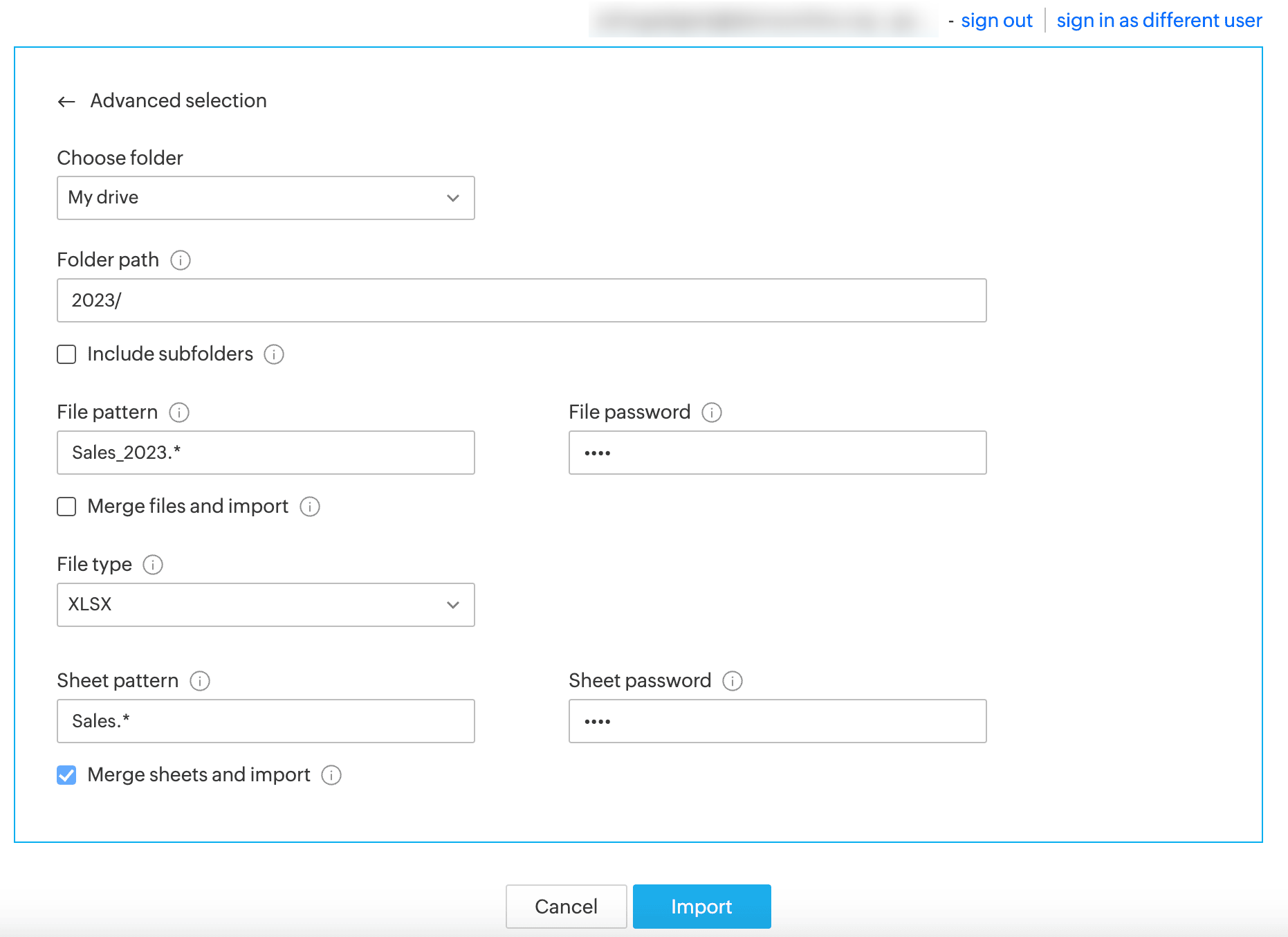1288x937 pixels.
Task: Click the Sheet password info icon
Action: click(x=733, y=681)
